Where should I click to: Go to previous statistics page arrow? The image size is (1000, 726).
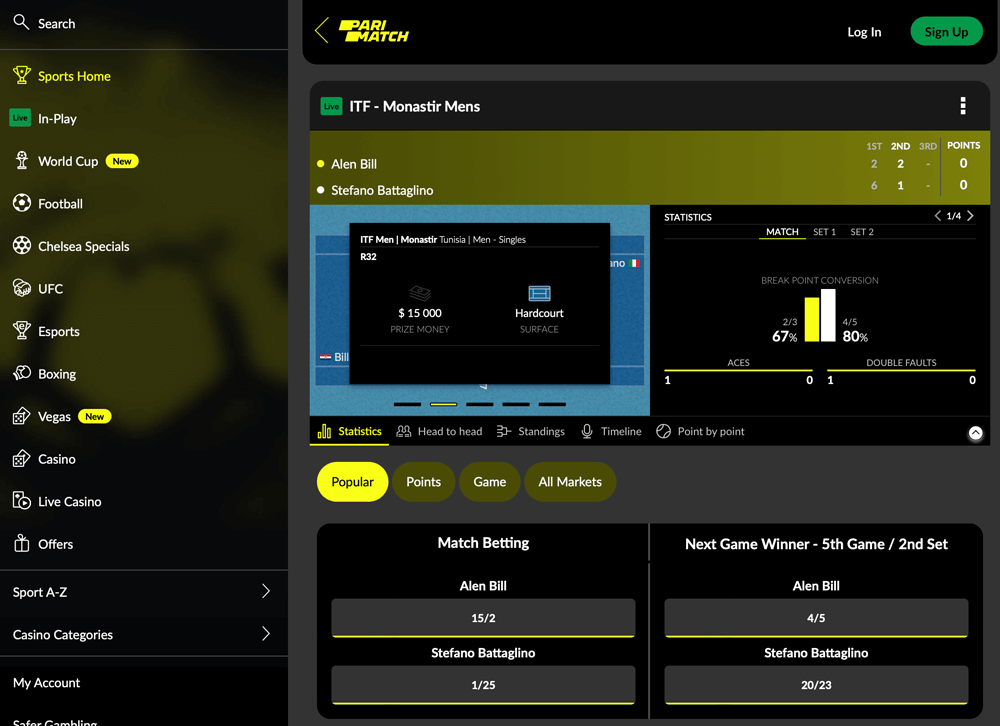point(938,216)
